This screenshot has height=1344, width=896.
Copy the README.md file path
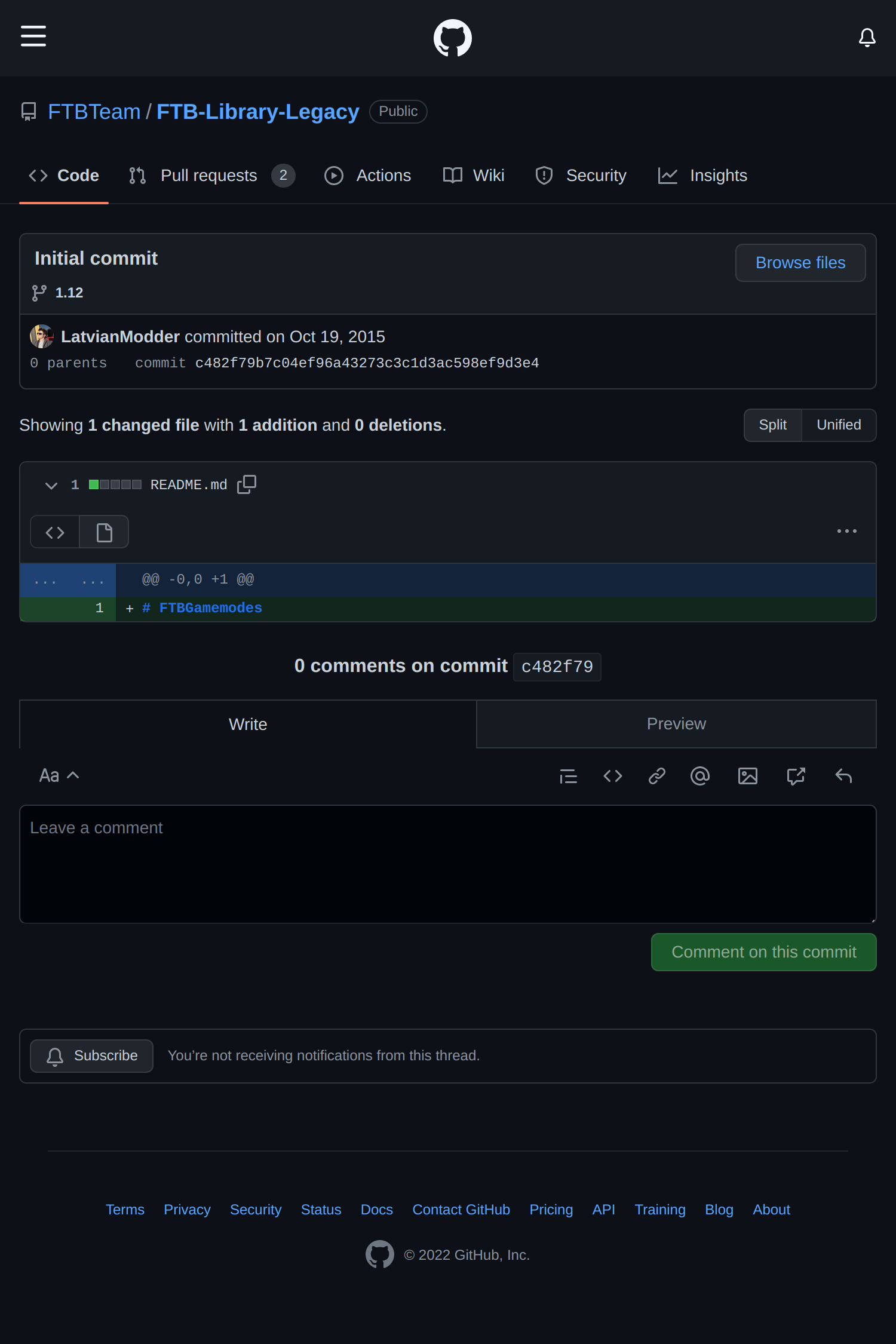pos(247,484)
